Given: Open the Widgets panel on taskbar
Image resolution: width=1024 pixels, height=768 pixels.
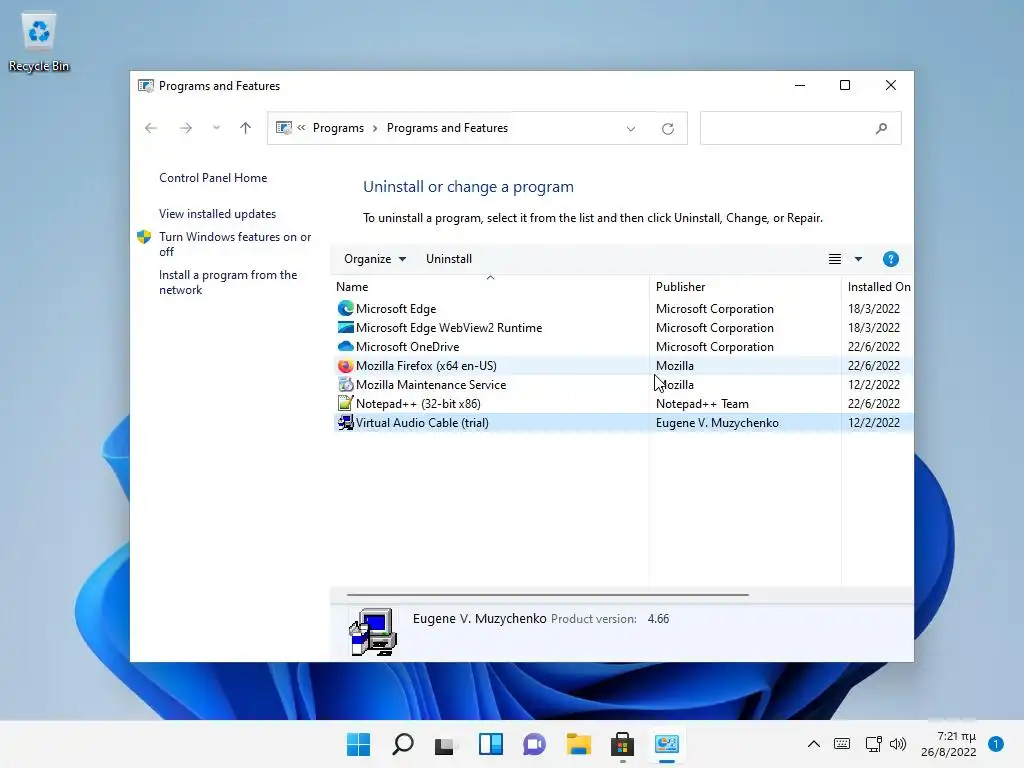Looking at the screenshot, I should coord(490,744).
